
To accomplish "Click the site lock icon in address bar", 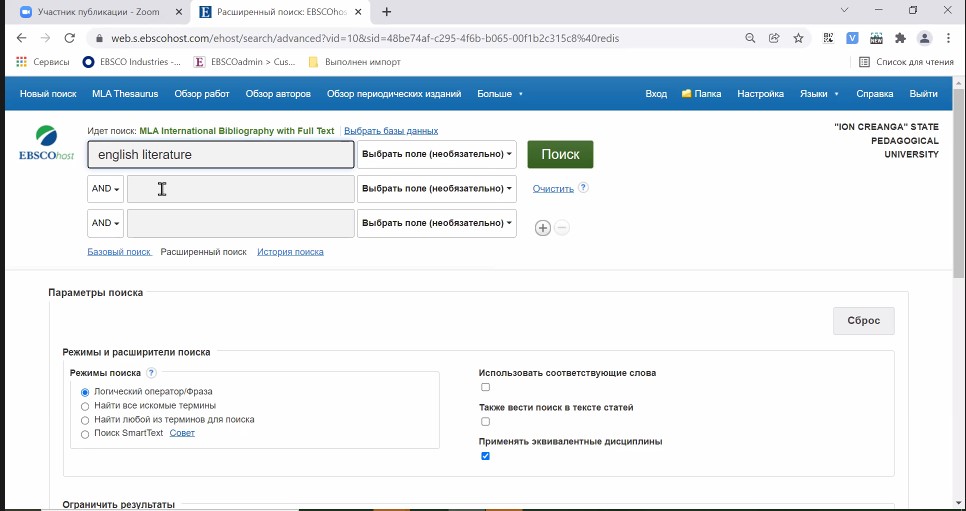I will [x=99, y=38].
